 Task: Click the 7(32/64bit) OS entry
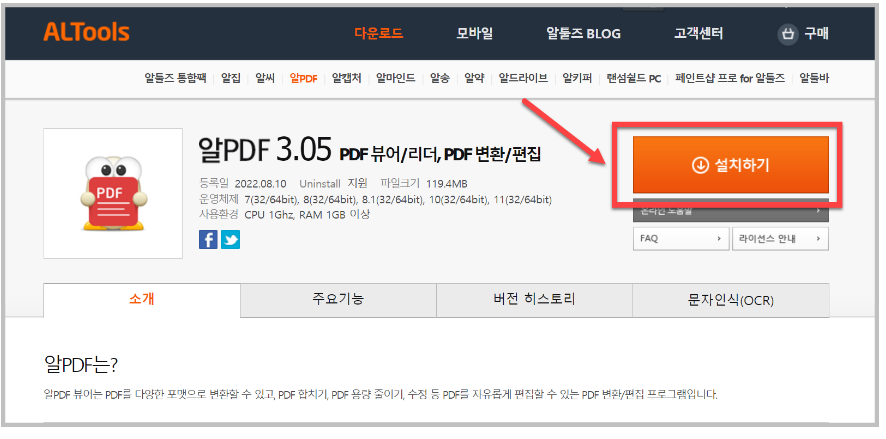click(270, 199)
